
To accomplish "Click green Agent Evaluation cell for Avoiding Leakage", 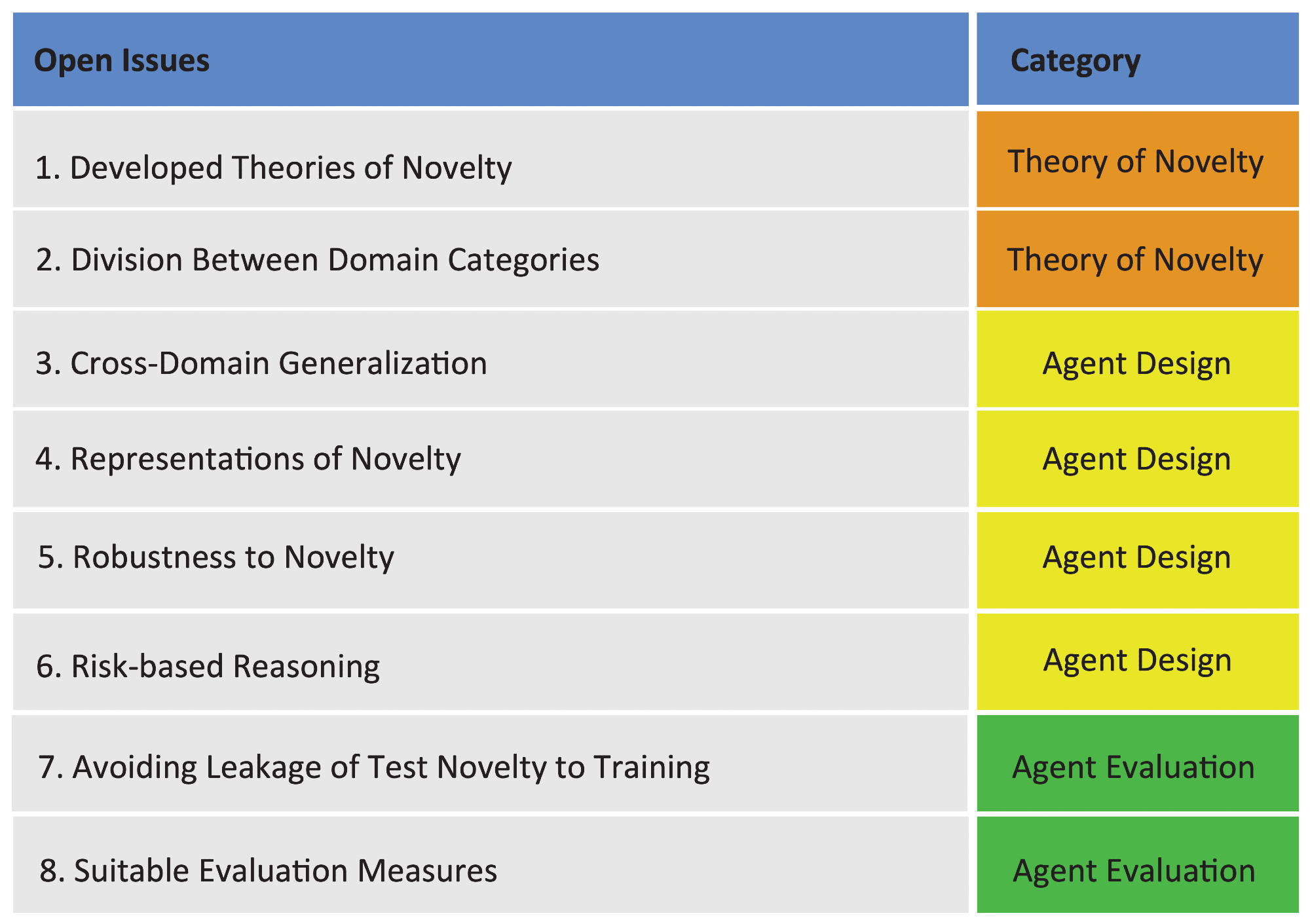I will pyautogui.click(x=1136, y=767).
